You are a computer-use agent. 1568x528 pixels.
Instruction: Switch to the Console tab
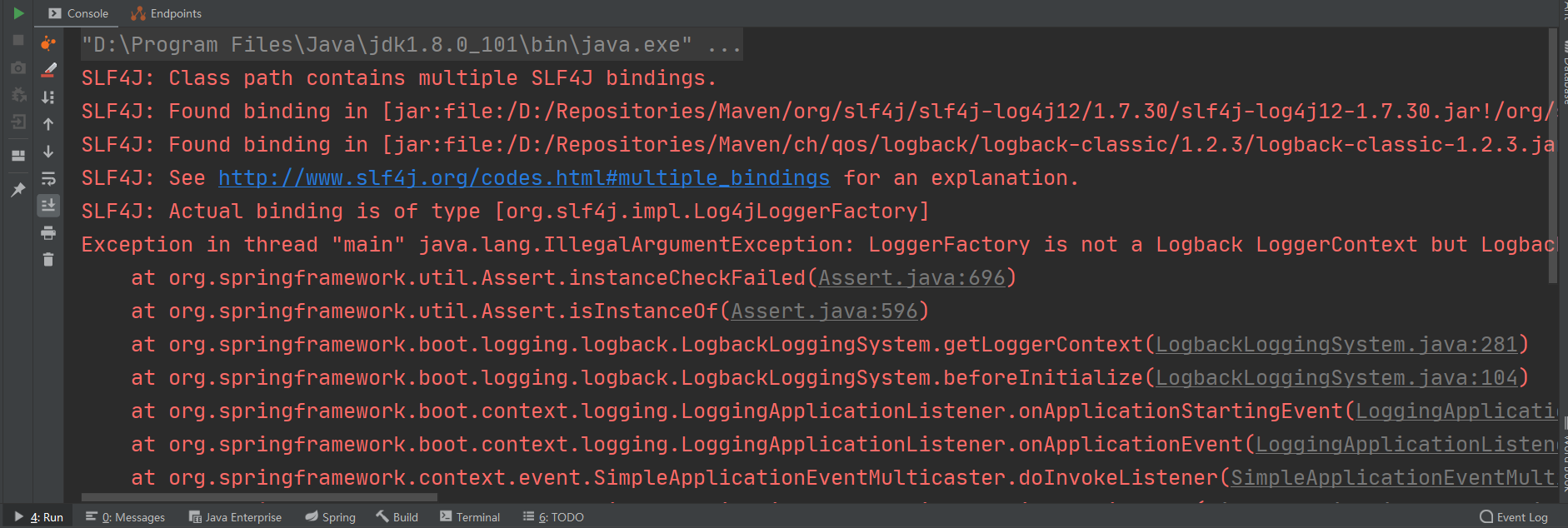79,13
